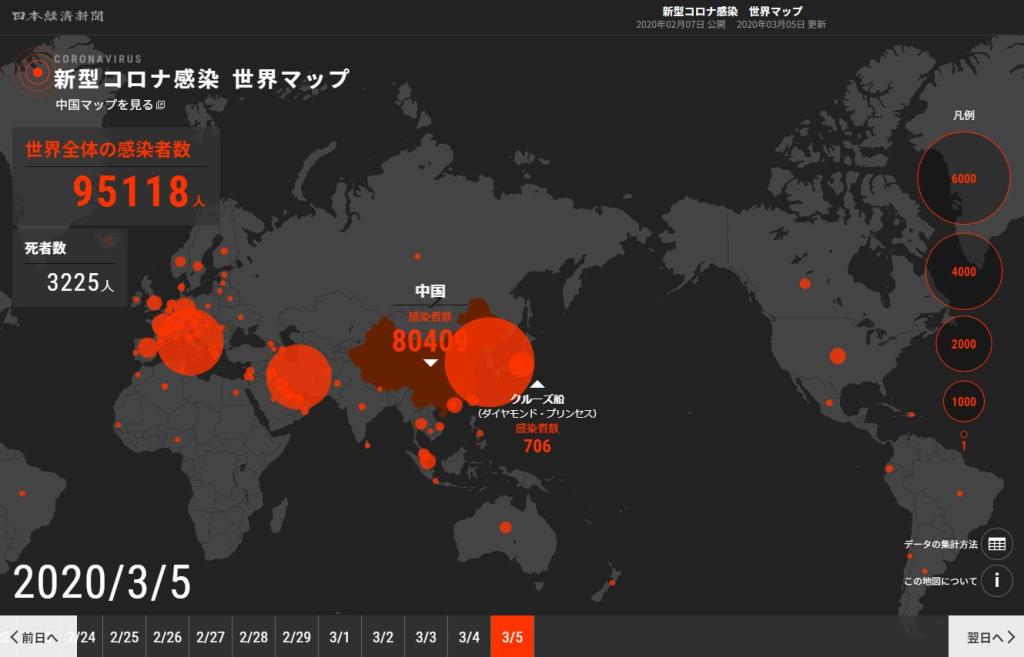1024x657 pixels.
Task: Jump to 3/1 on the timeline
Action: 339,637
